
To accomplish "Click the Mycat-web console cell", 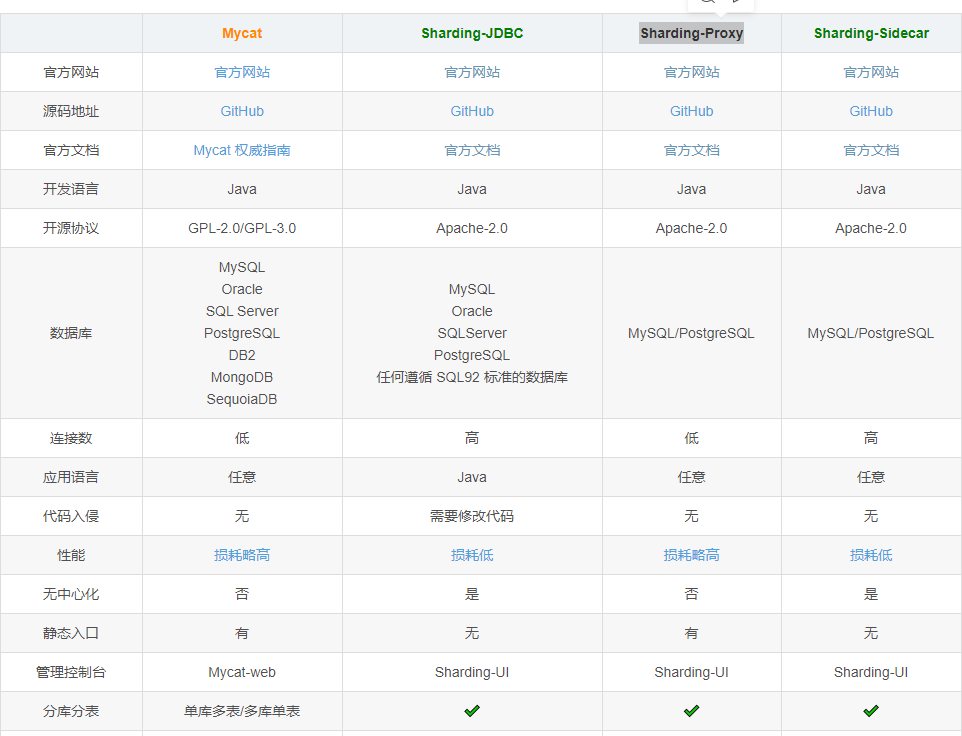I will [242, 672].
